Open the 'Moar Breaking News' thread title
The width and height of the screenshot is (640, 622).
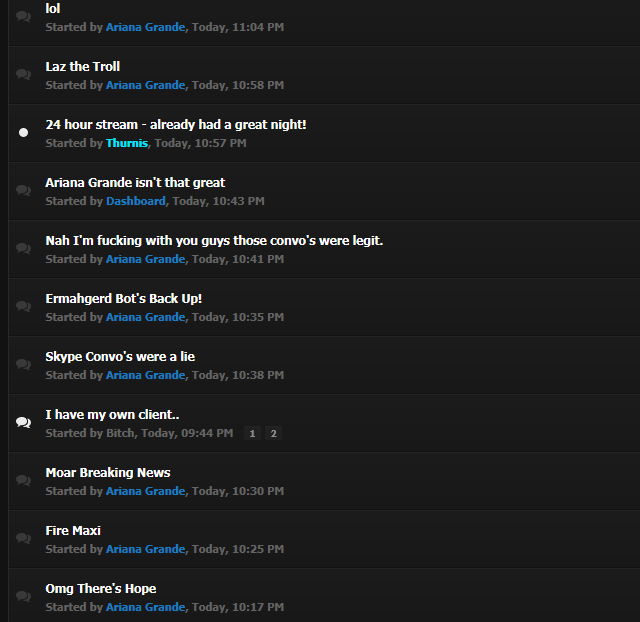click(108, 473)
